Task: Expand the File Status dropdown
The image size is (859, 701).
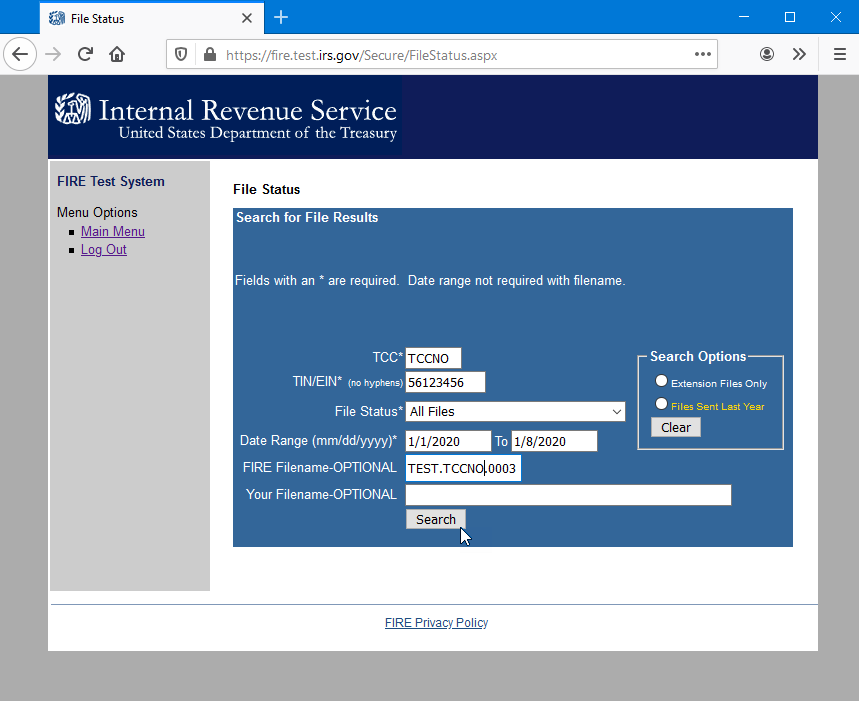Action: point(515,411)
